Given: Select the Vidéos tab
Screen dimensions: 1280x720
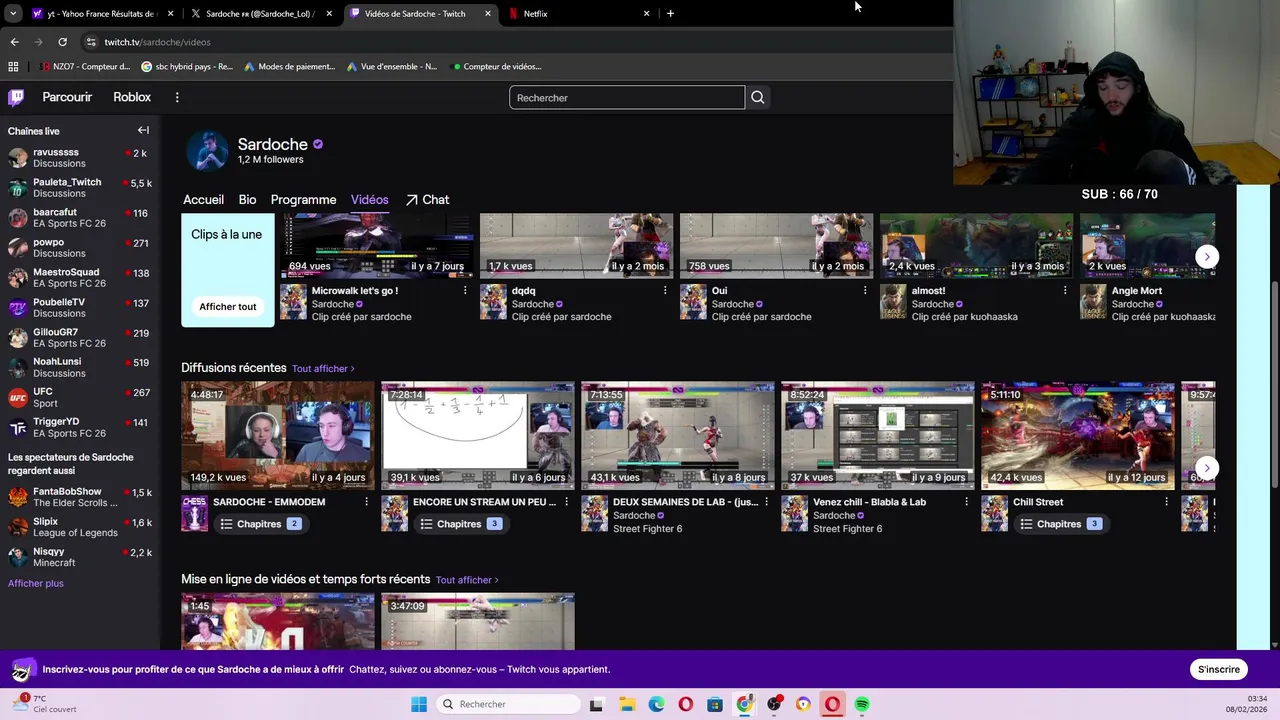Looking at the screenshot, I should click(369, 200).
